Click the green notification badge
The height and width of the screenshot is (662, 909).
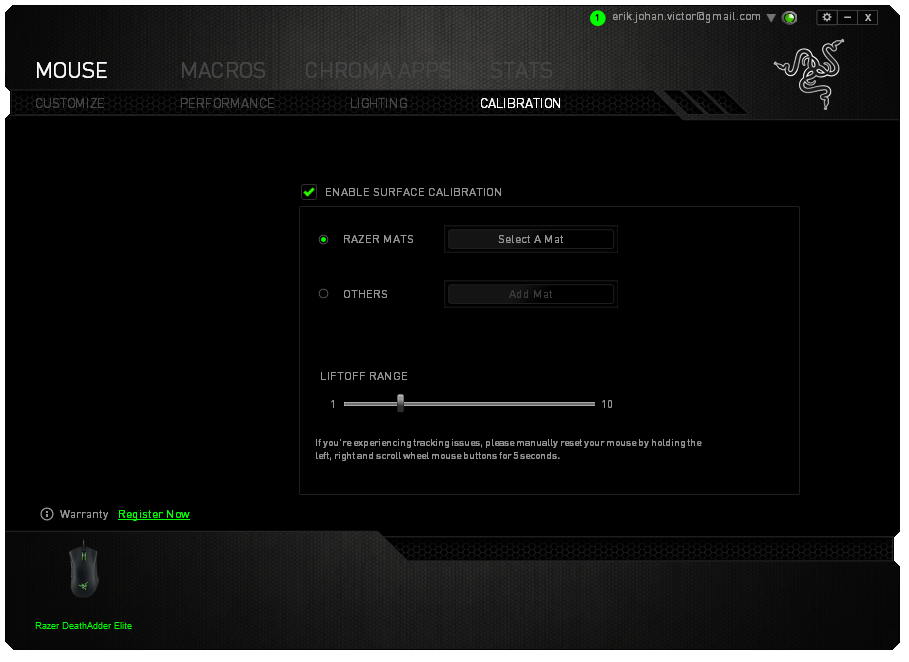(596, 17)
